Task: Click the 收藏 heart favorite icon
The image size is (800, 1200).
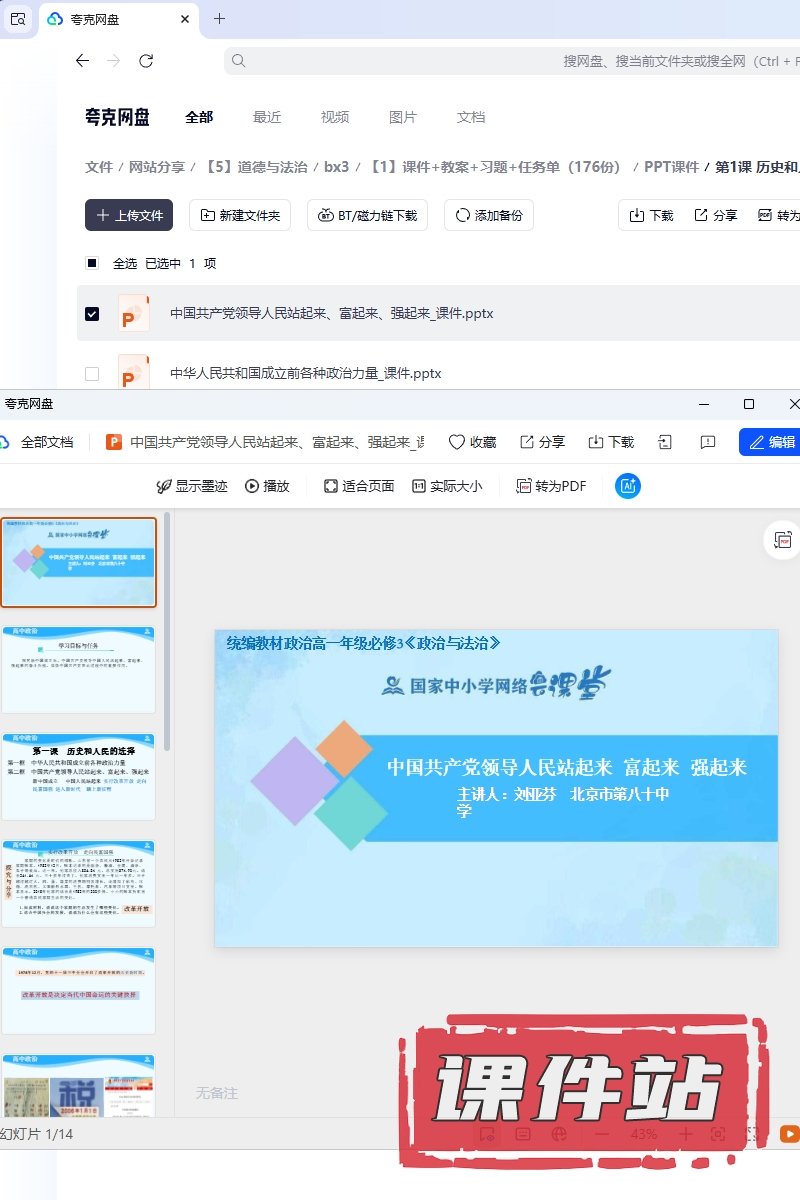Action: (457, 442)
